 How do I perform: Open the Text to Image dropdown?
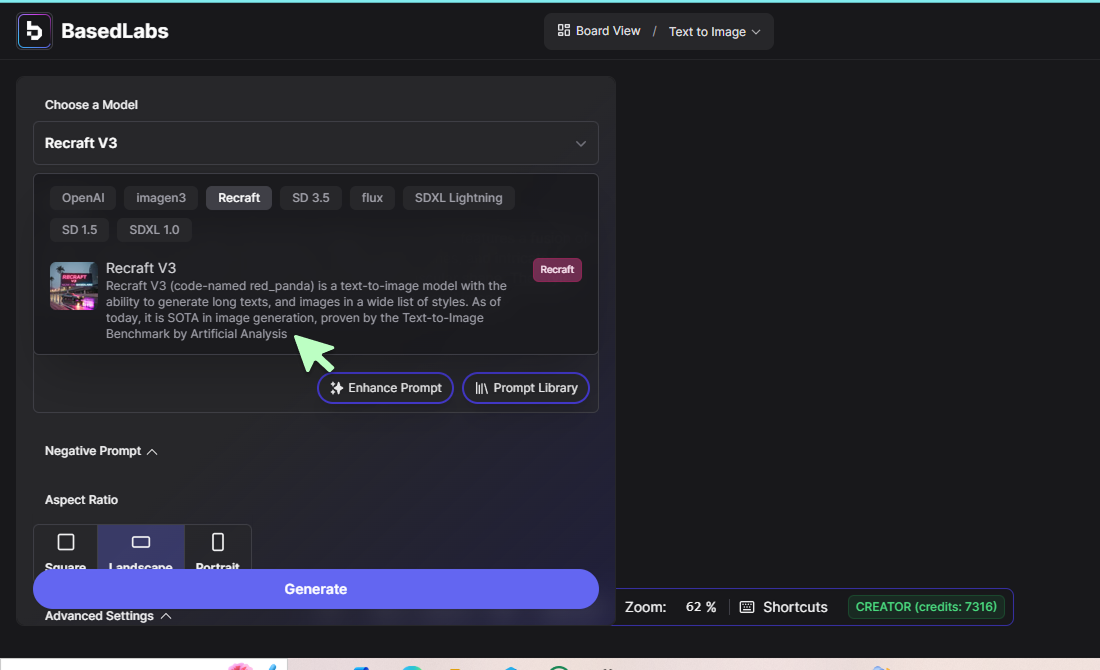point(714,32)
